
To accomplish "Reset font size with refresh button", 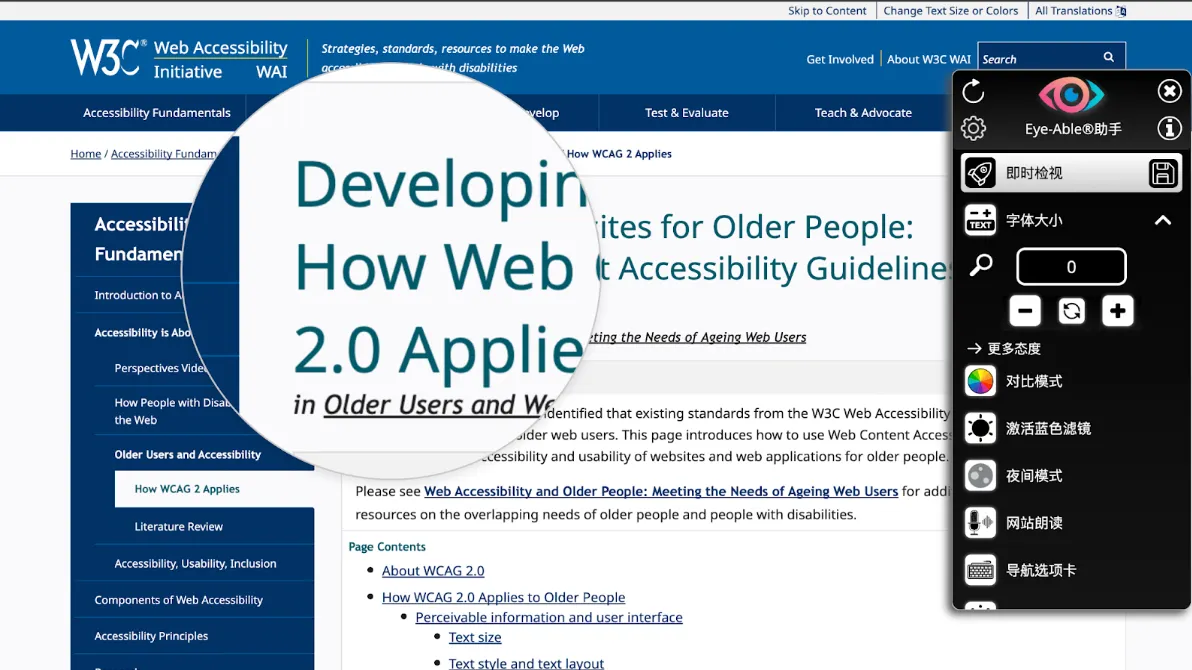I will coord(1071,311).
